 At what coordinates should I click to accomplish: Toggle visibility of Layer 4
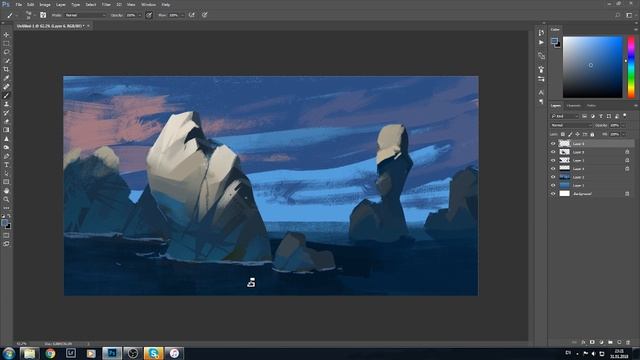(553, 169)
